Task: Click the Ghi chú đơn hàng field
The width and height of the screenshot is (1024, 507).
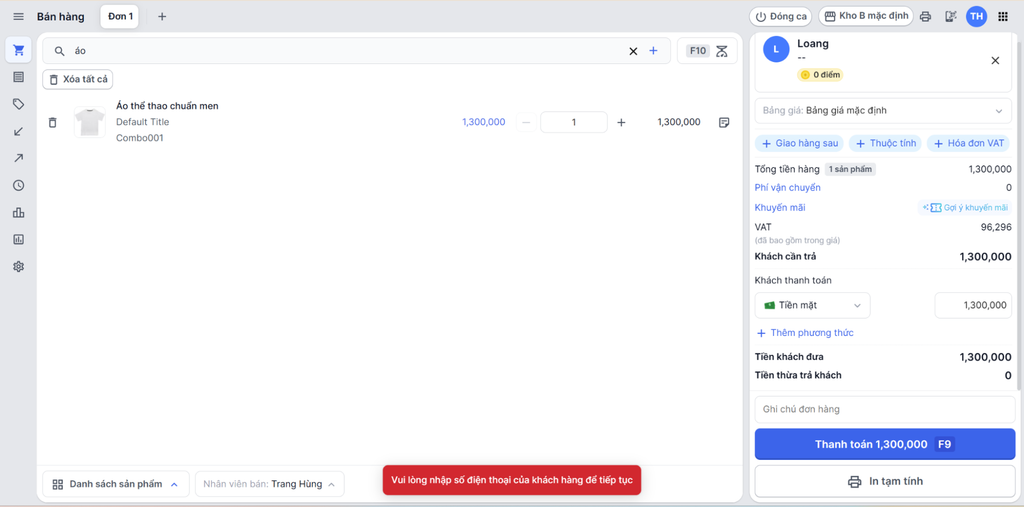Action: (x=884, y=409)
